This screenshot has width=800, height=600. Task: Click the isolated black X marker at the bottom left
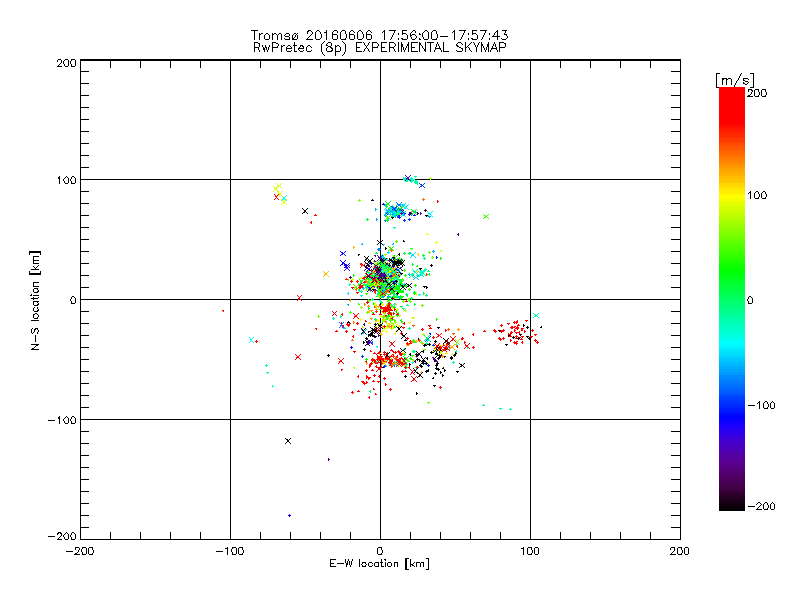(288, 441)
